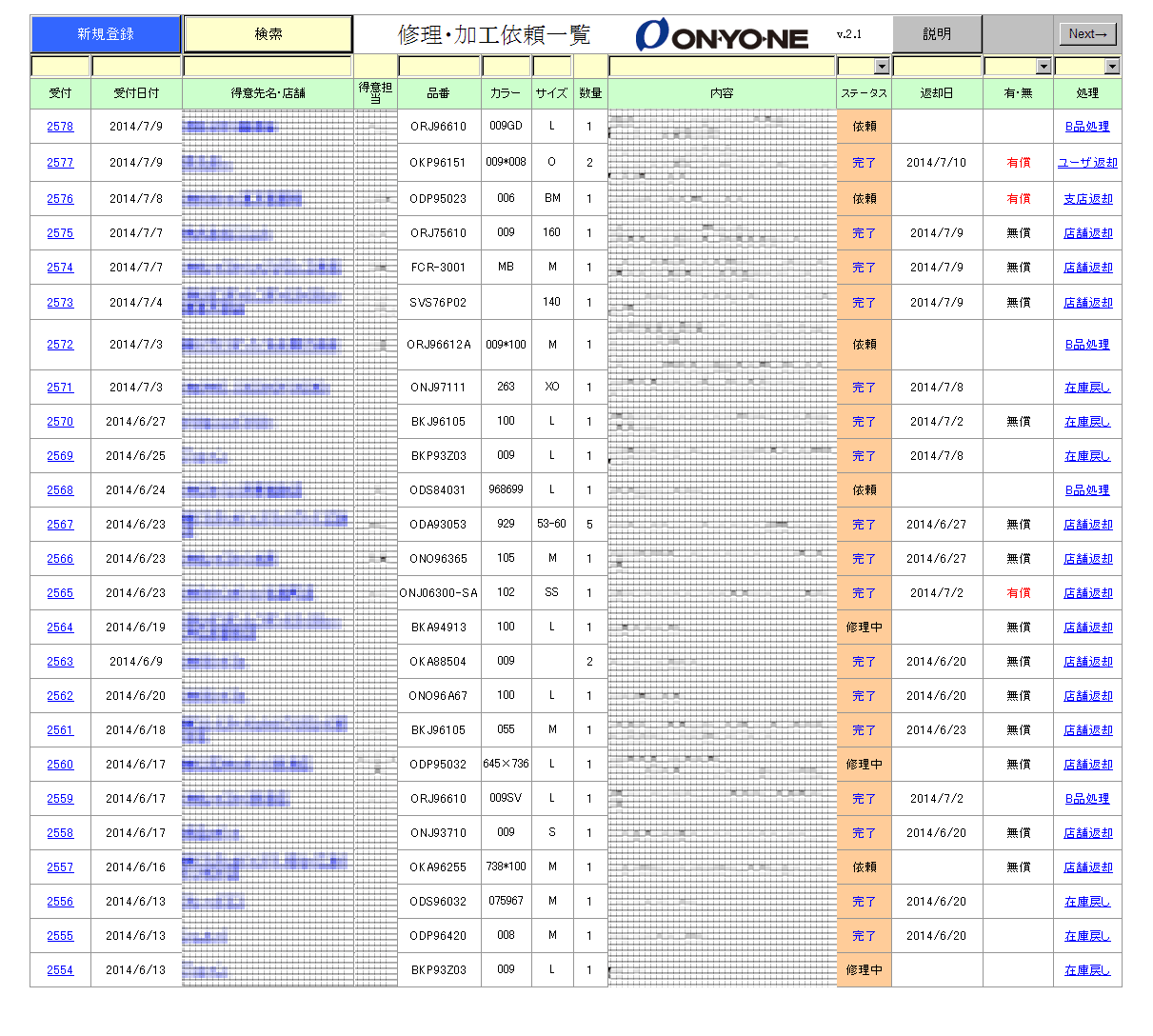Click B品処理 link in row 2578
The height and width of the screenshot is (1036, 1153).
(x=1087, y=127)
